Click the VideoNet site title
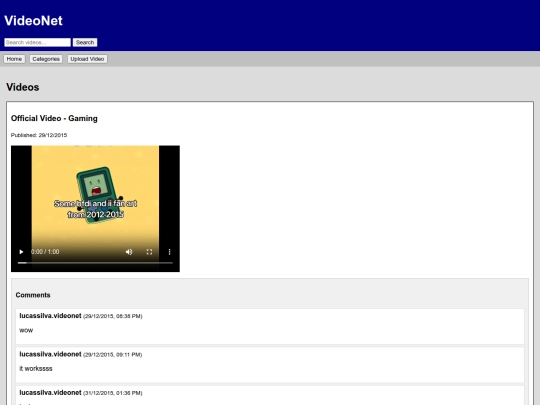 click(33, 21)
